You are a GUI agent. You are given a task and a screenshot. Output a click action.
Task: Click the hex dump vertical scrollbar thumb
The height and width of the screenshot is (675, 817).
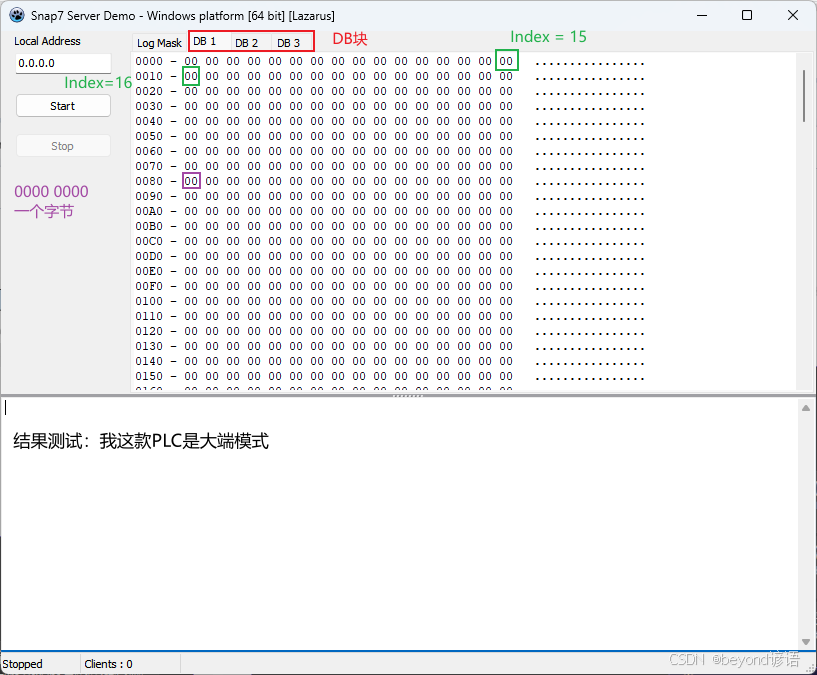pyautogui.click(x=804, y=96)
